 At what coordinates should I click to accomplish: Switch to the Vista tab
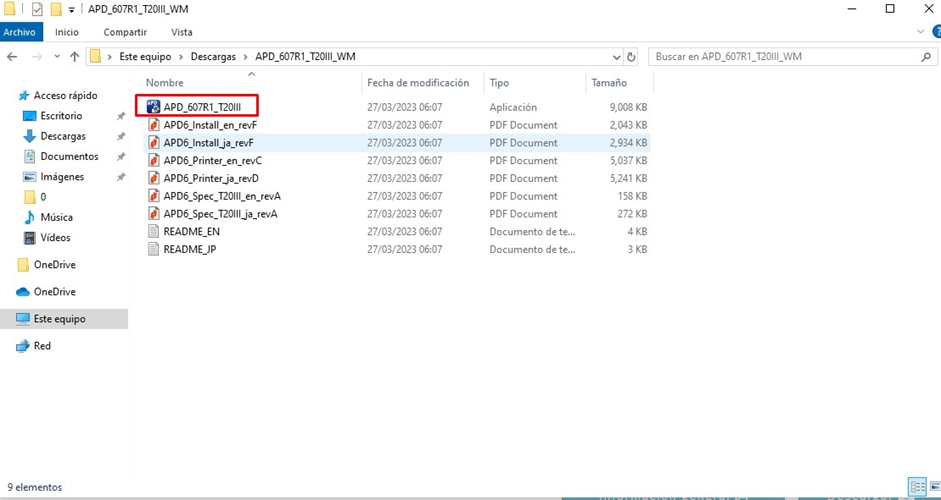182,32
